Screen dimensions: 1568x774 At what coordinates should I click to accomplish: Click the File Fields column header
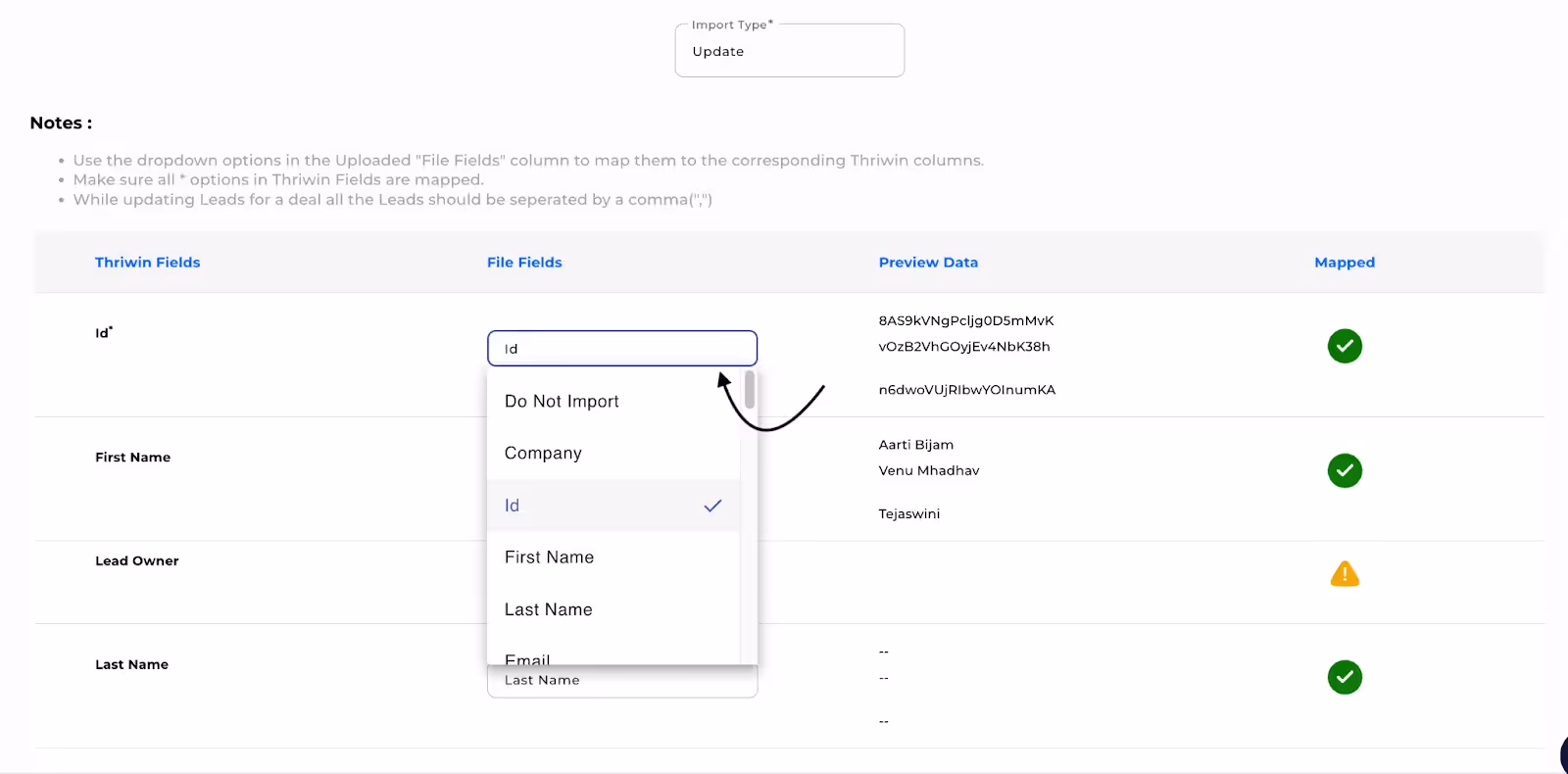[x=524, y=263]
